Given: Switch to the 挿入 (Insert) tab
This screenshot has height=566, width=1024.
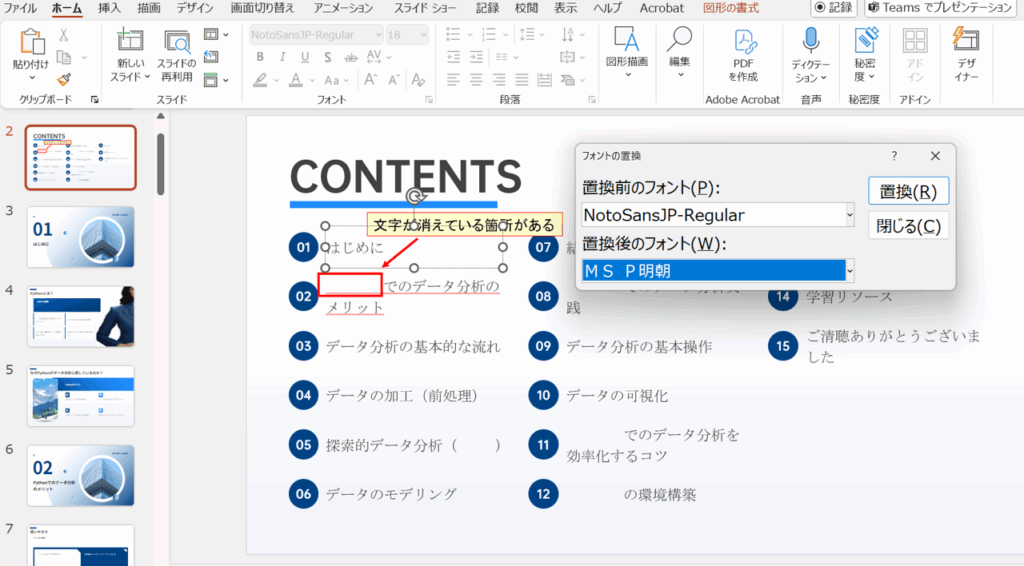Looking at the screenshot, I should point(111,8).
